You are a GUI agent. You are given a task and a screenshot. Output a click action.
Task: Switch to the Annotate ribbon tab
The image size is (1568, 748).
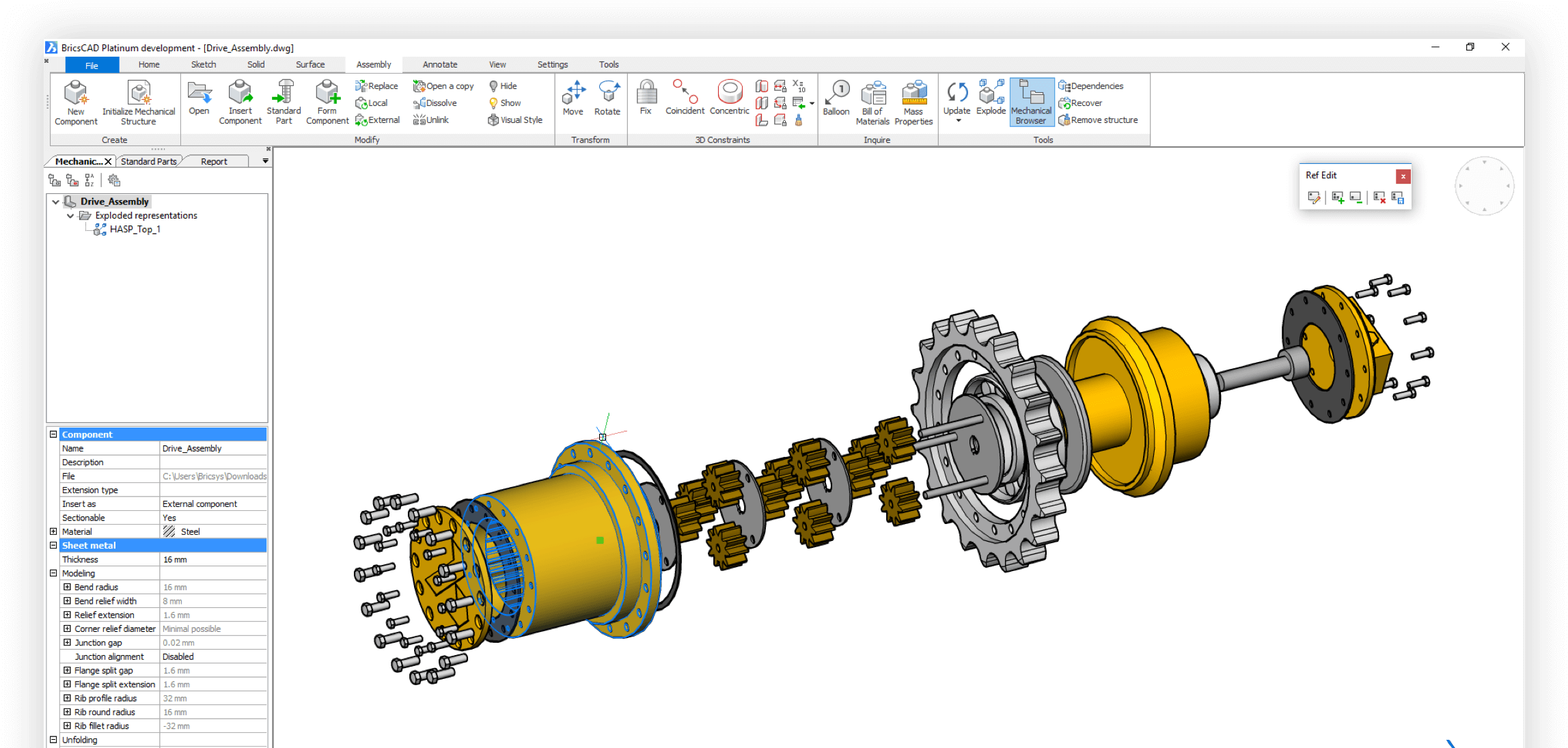click(439, 65)
